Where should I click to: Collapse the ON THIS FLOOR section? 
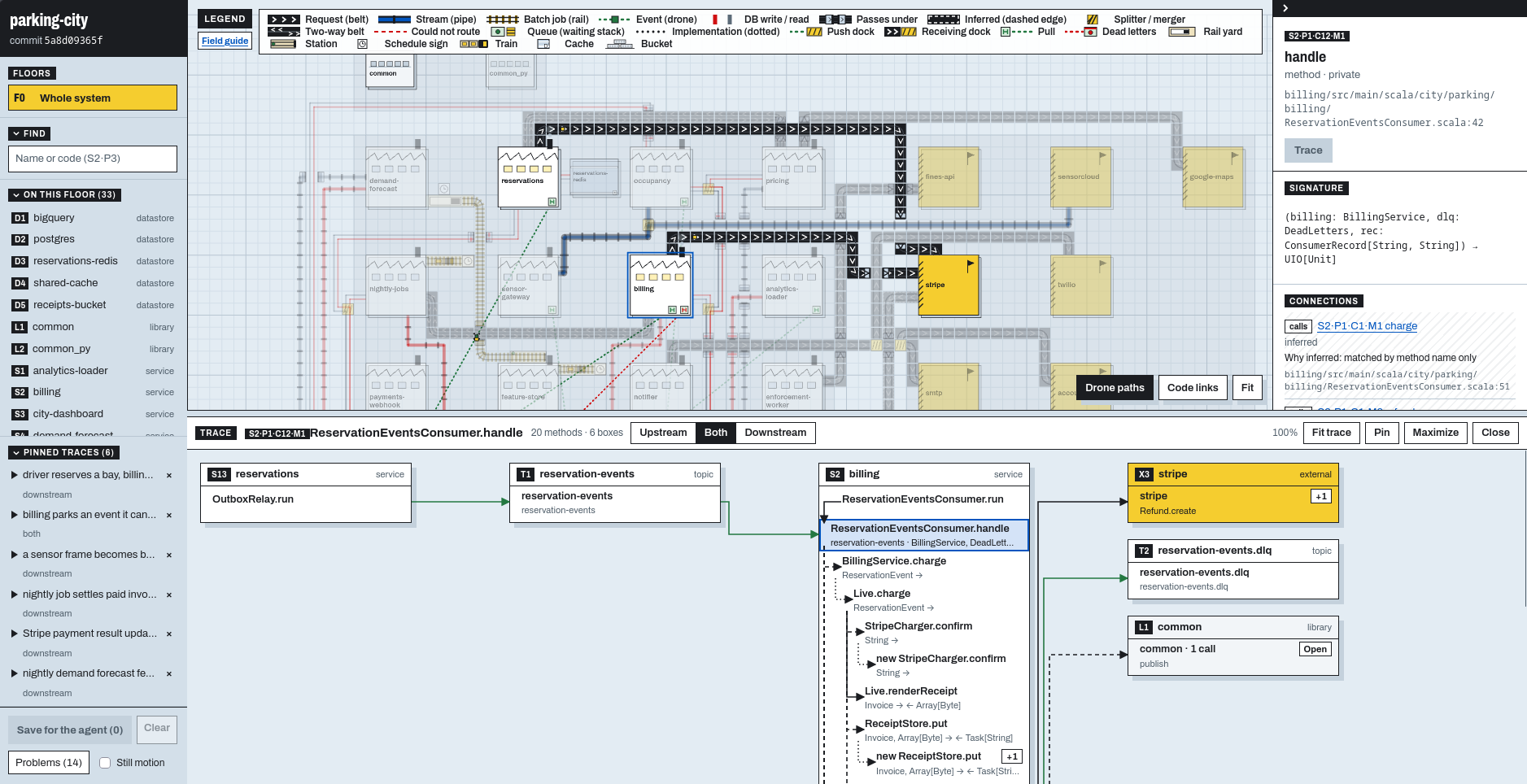[65, 194]
